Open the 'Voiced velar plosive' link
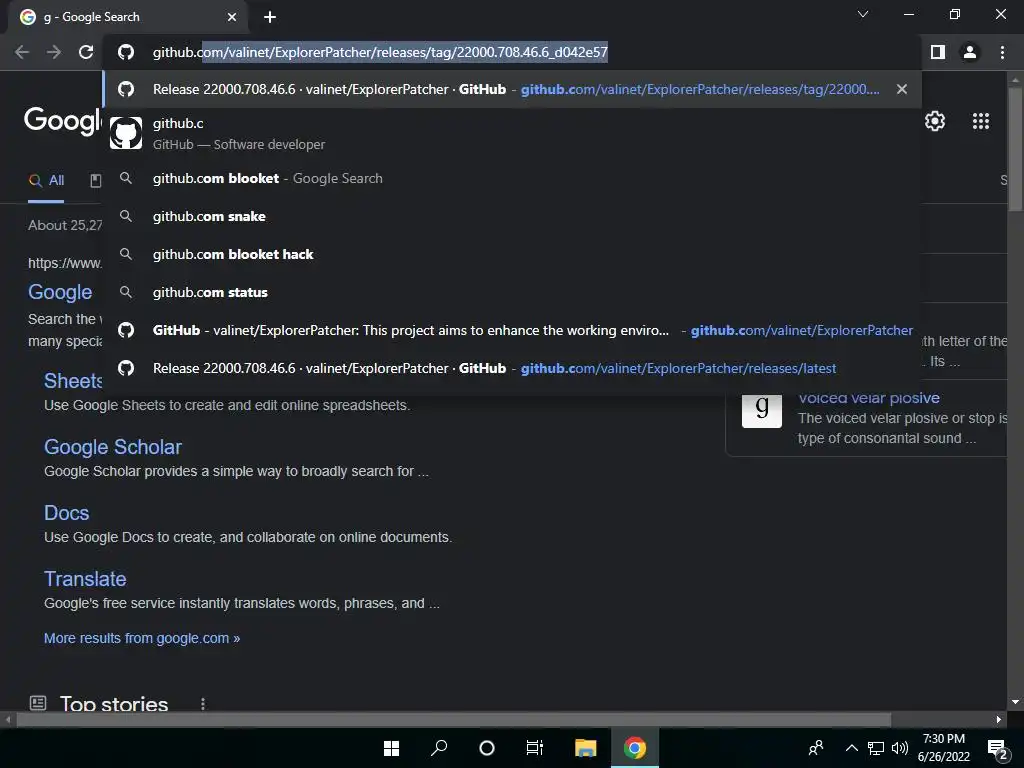The image size is (1024, 768). pos(869,398)
